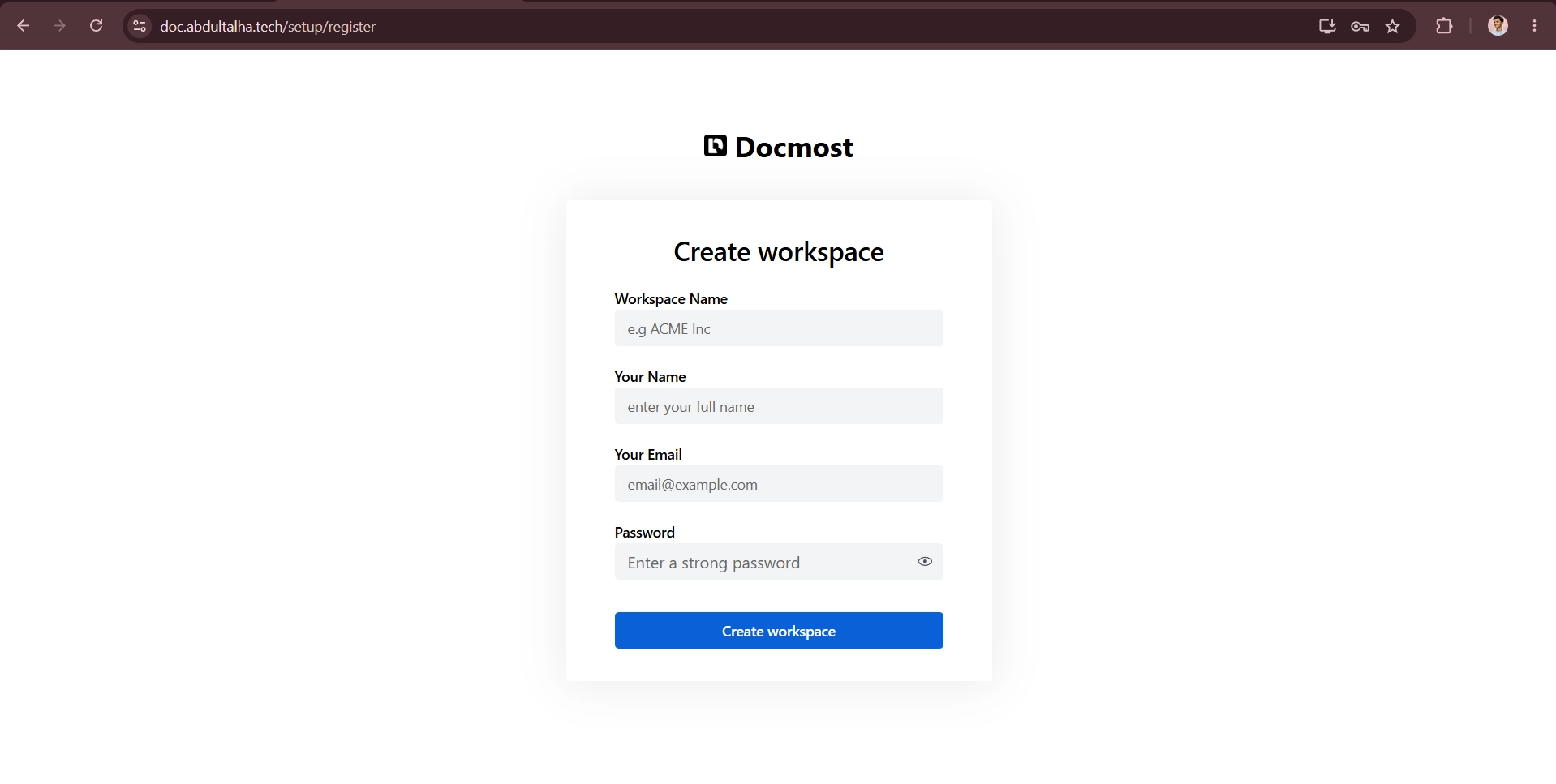Click the Your Name label

pyautogui.click(x=650, y=377)
